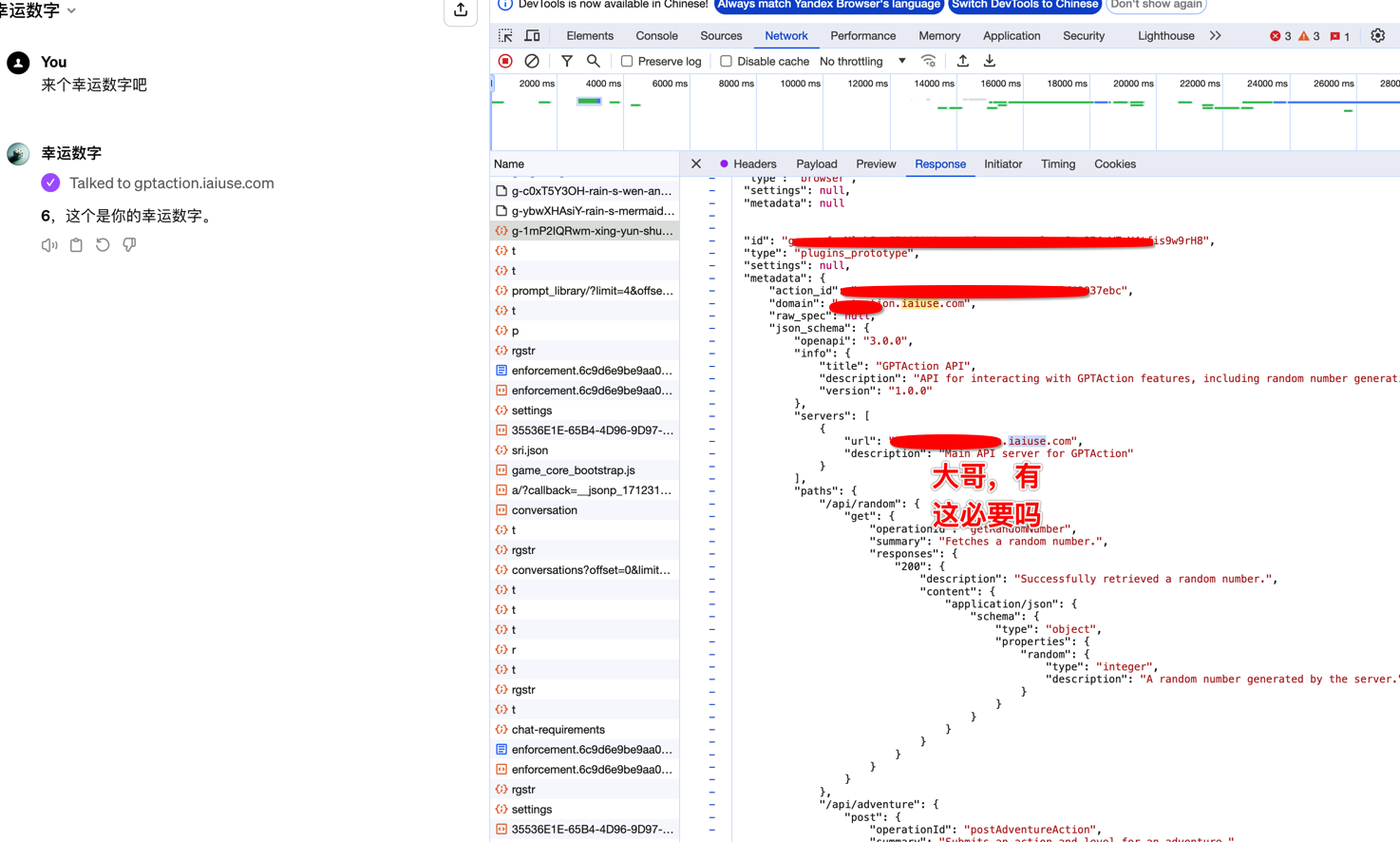The image size is (1400, 842).
Task: Switch to the Memory tab
Action: 939,36
